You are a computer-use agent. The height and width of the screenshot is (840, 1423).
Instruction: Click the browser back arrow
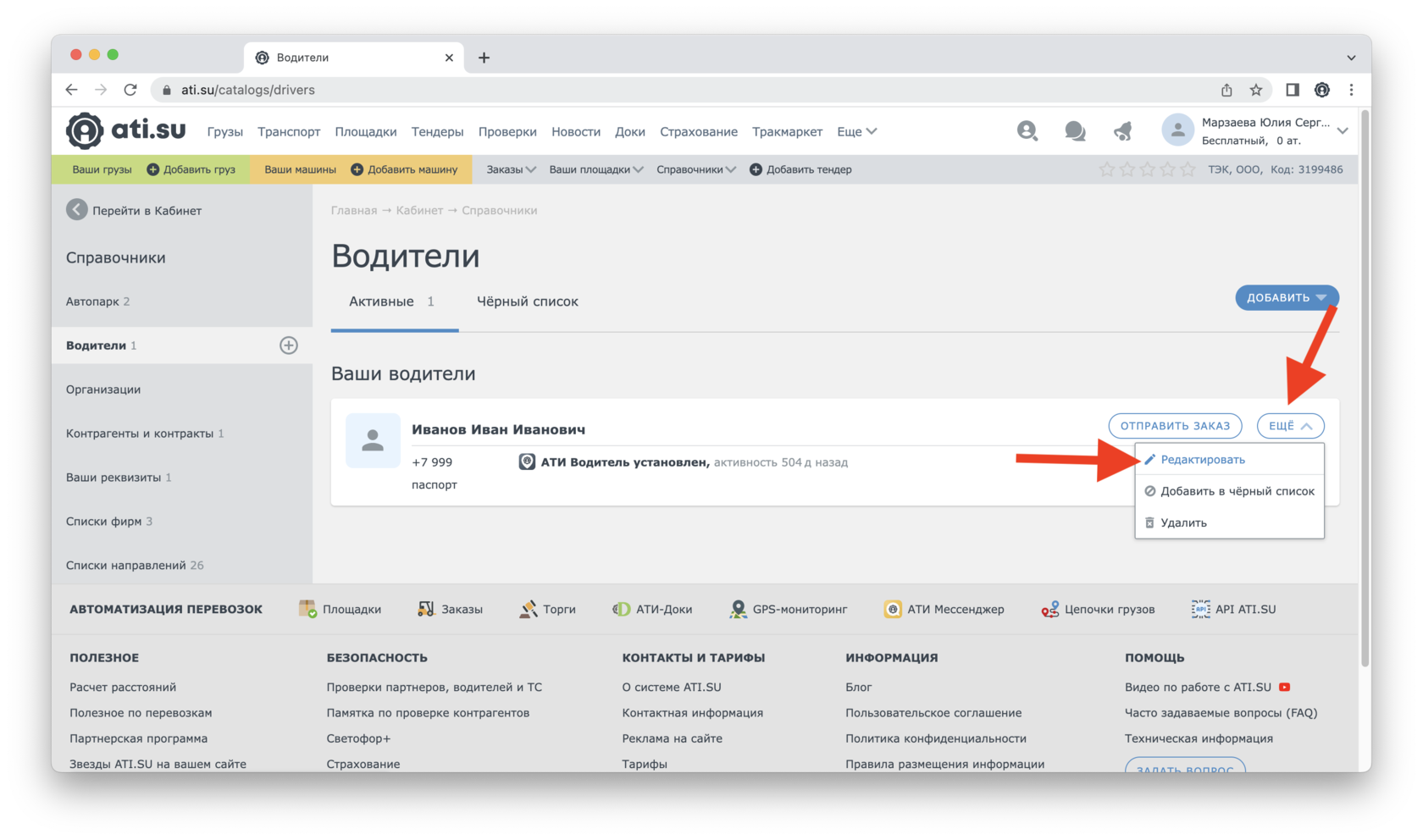71,90
